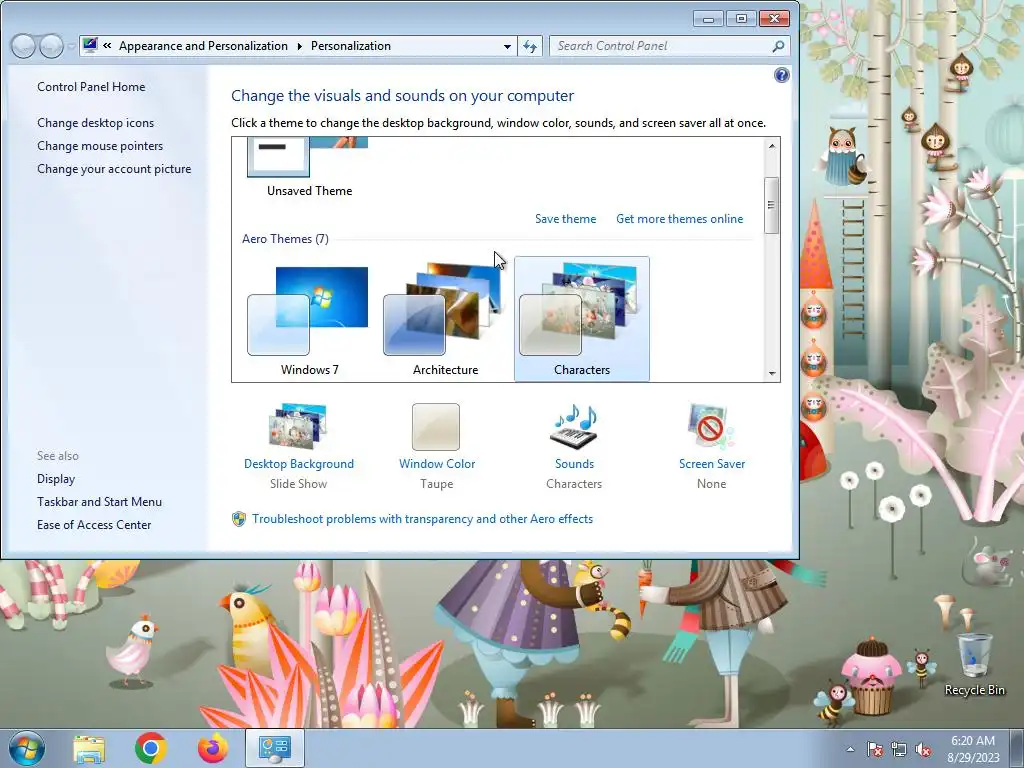Viewport: 1024px width, 768px height.
Task: Open the Window Color Taupe swatch
Action: [x=436, y=426]
